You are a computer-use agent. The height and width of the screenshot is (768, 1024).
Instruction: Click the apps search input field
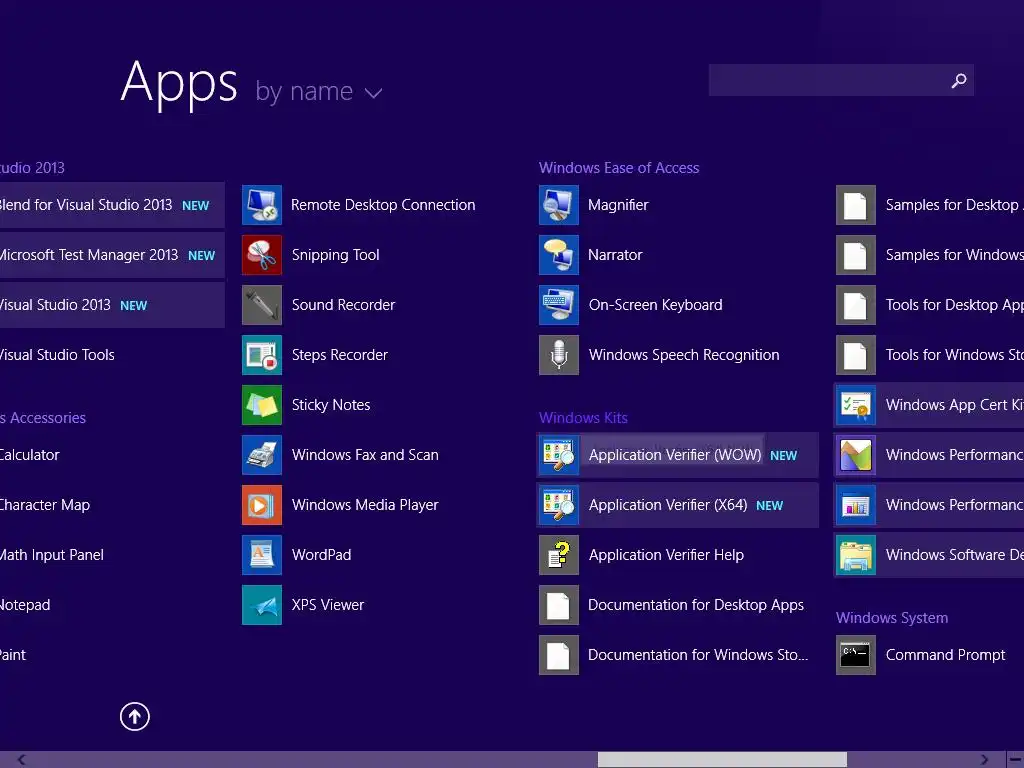[x=841, y=80]
